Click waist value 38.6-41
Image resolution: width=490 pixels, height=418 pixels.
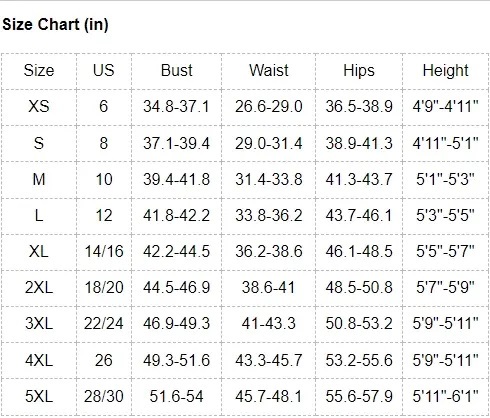coord(269,287)
